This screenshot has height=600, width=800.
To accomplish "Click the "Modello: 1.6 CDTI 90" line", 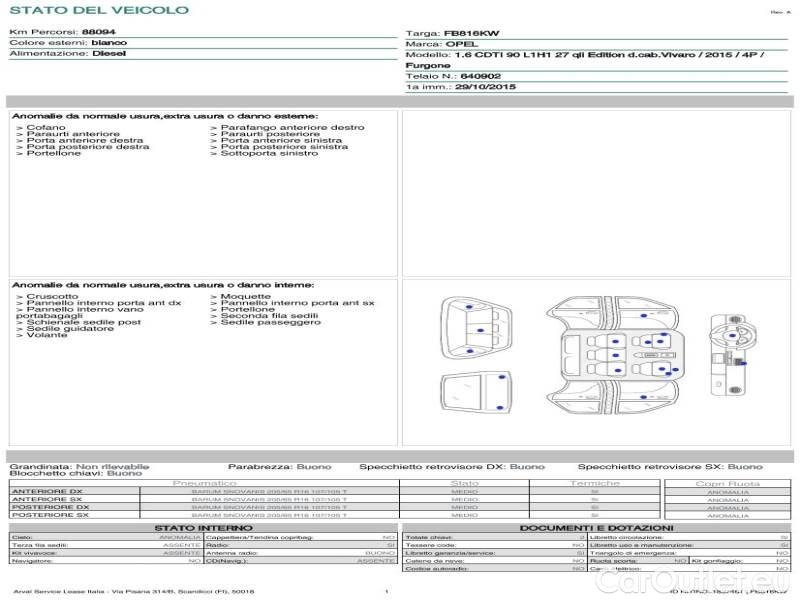I will click(584, 60).
